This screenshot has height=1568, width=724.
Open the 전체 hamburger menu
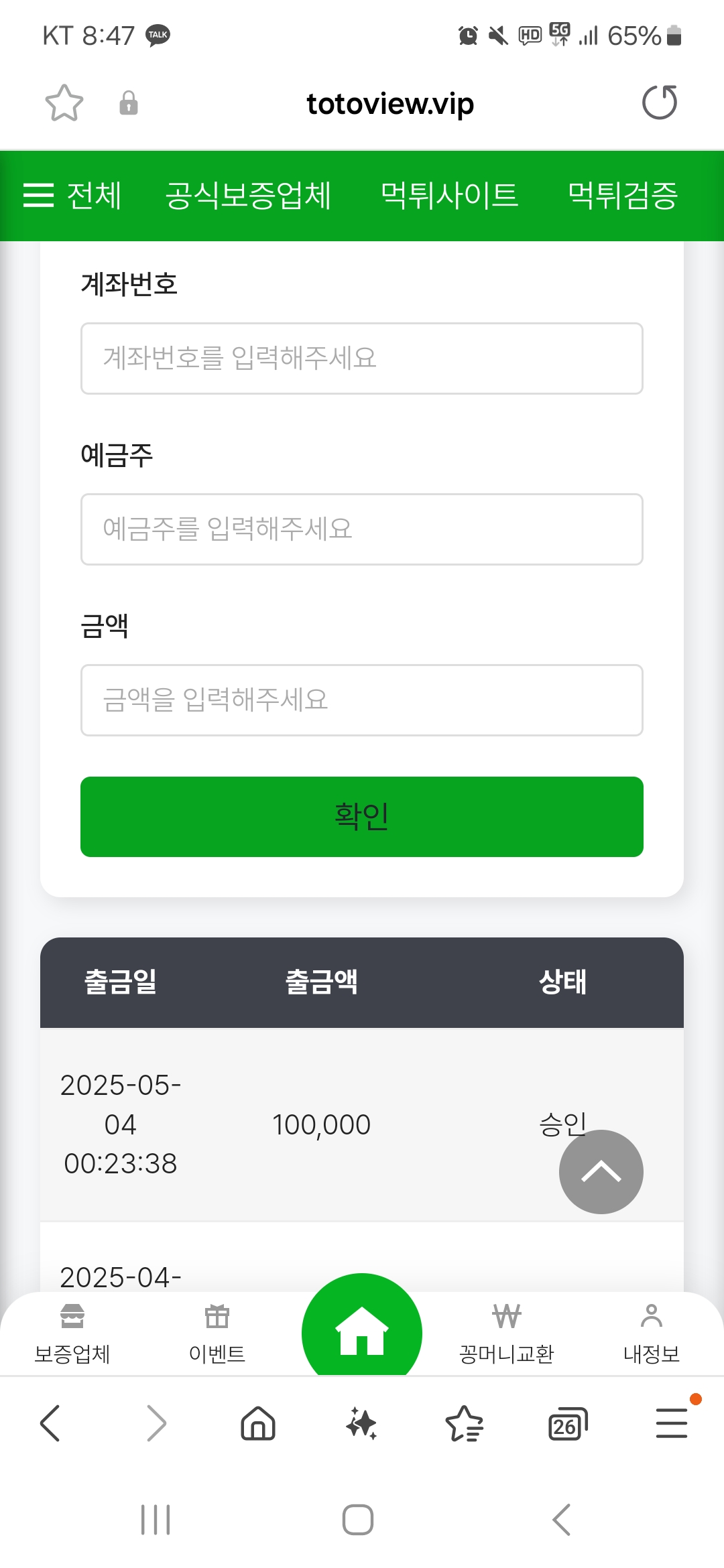click(72, 196)
